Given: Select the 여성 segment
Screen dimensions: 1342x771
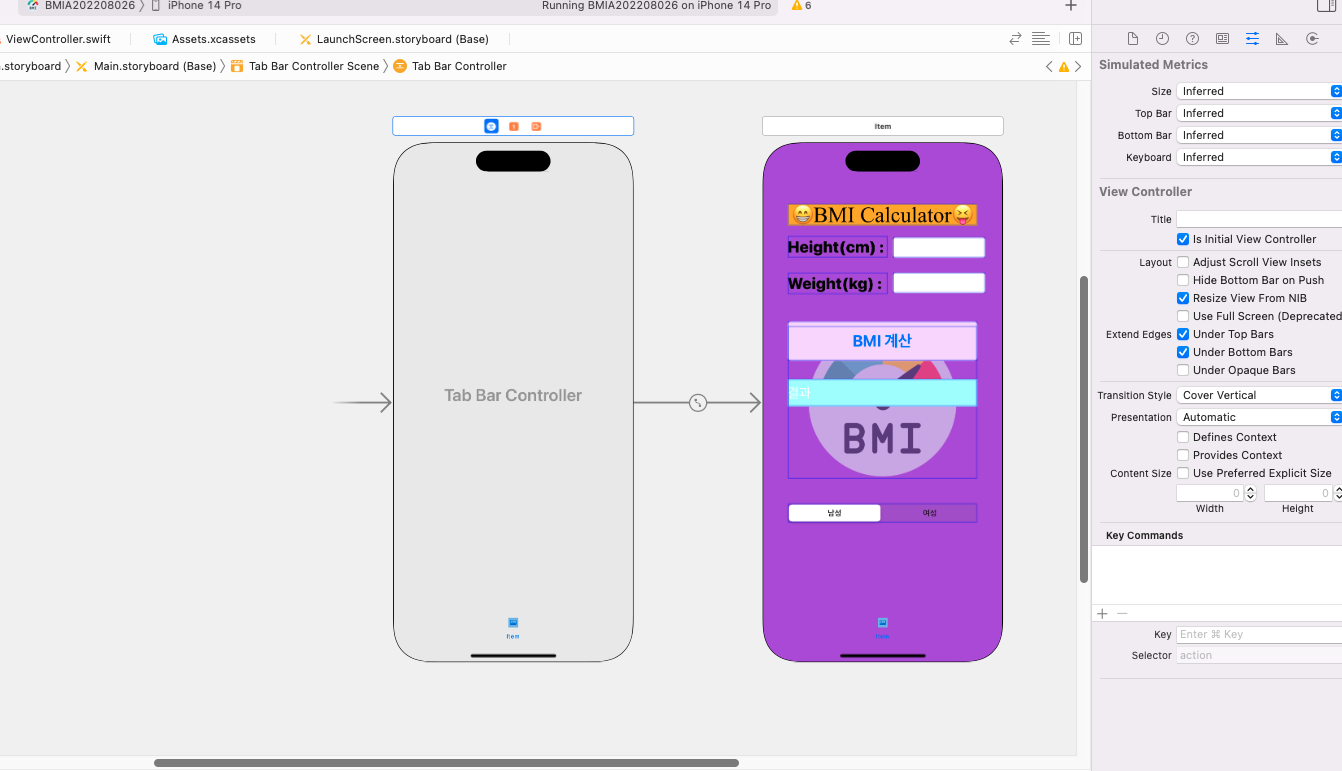Looking at the screenshot, I should tap(929, 513).
